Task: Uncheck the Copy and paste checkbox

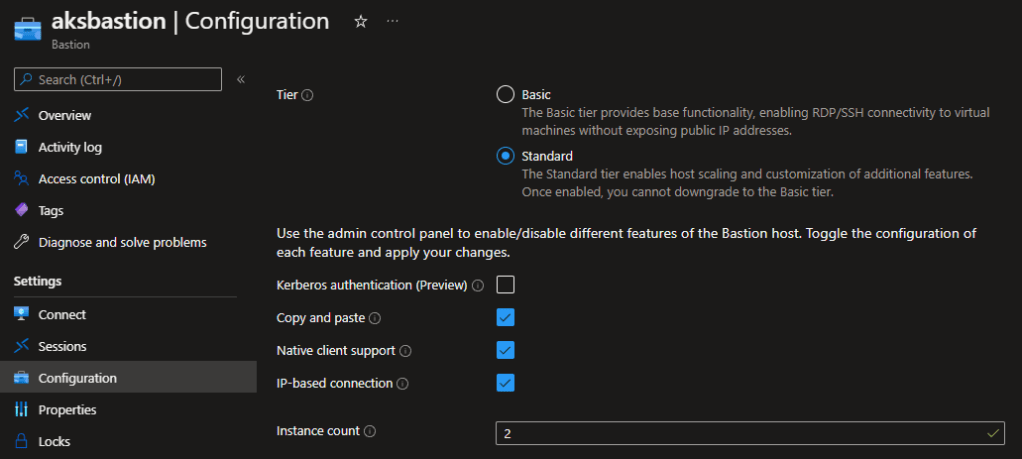Action: point(505,318)
